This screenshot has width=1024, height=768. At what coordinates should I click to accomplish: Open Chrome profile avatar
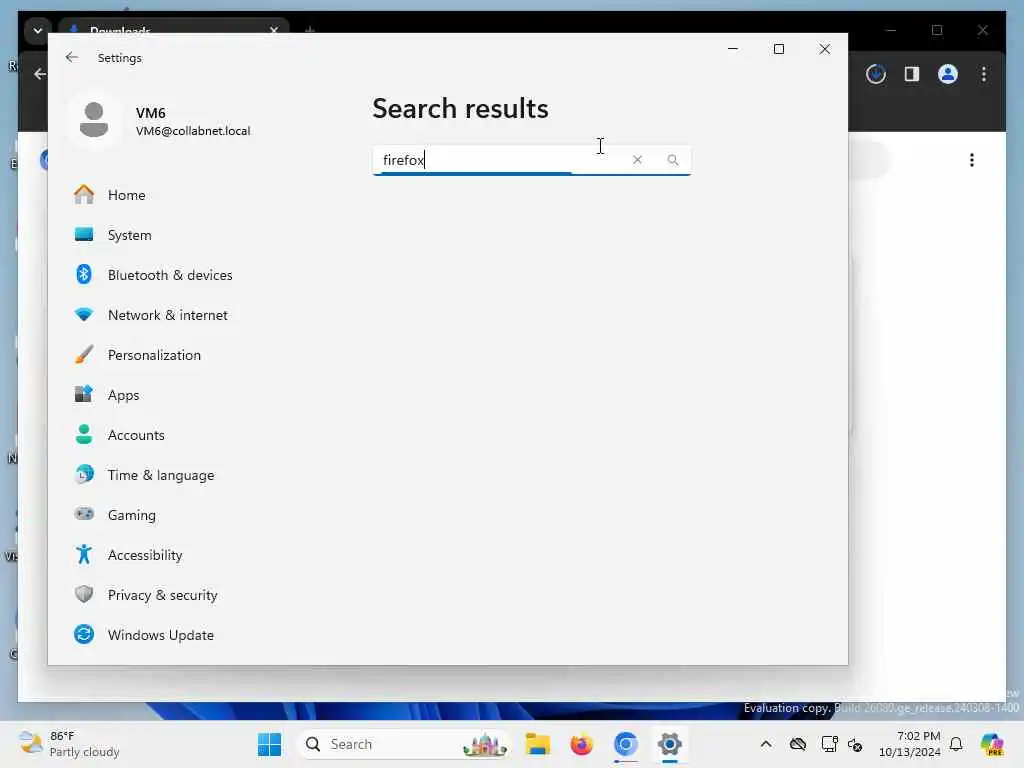click(948, 74)
